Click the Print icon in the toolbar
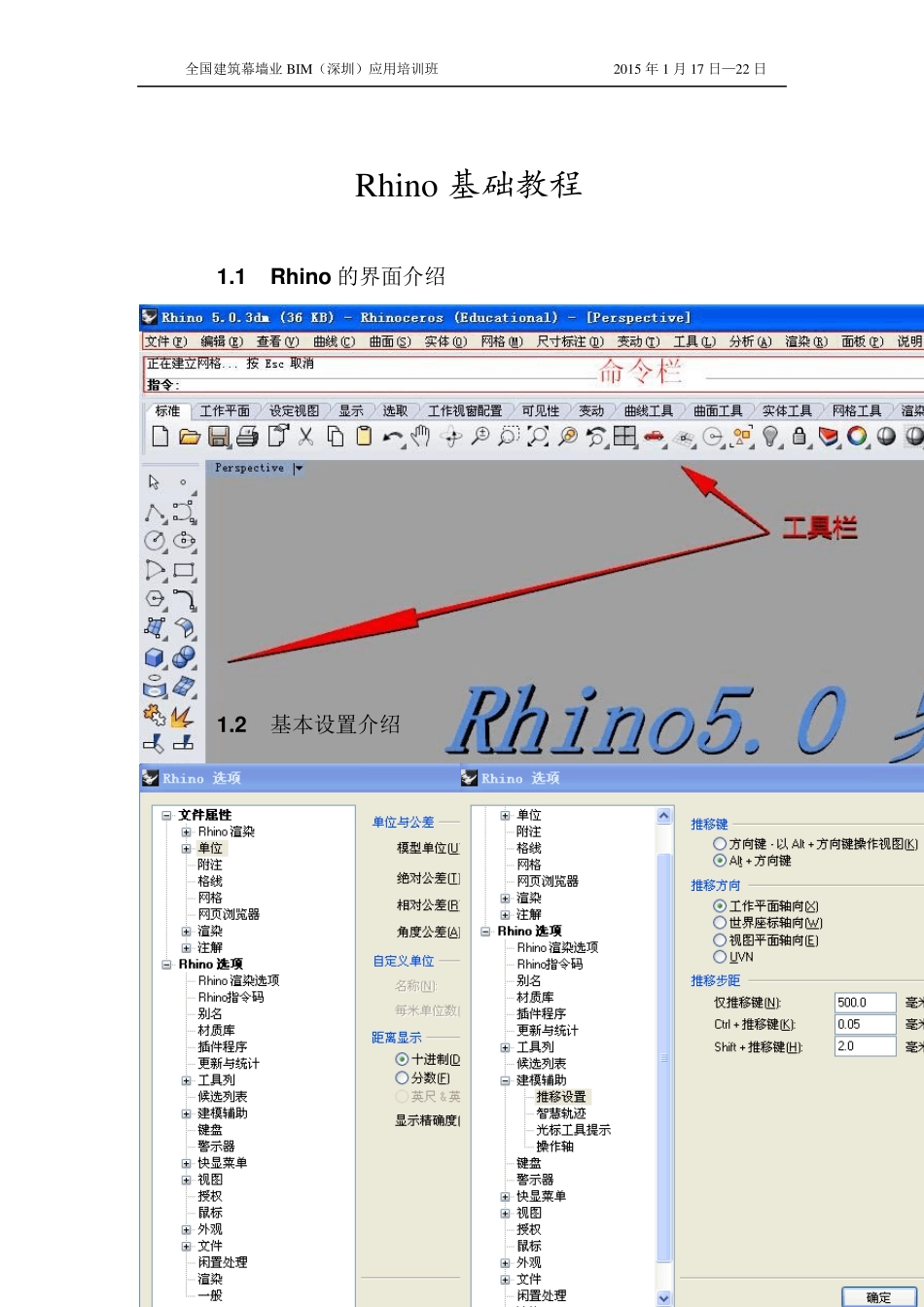Screen dimensions: 924x1307 click(x=248, y=438)
